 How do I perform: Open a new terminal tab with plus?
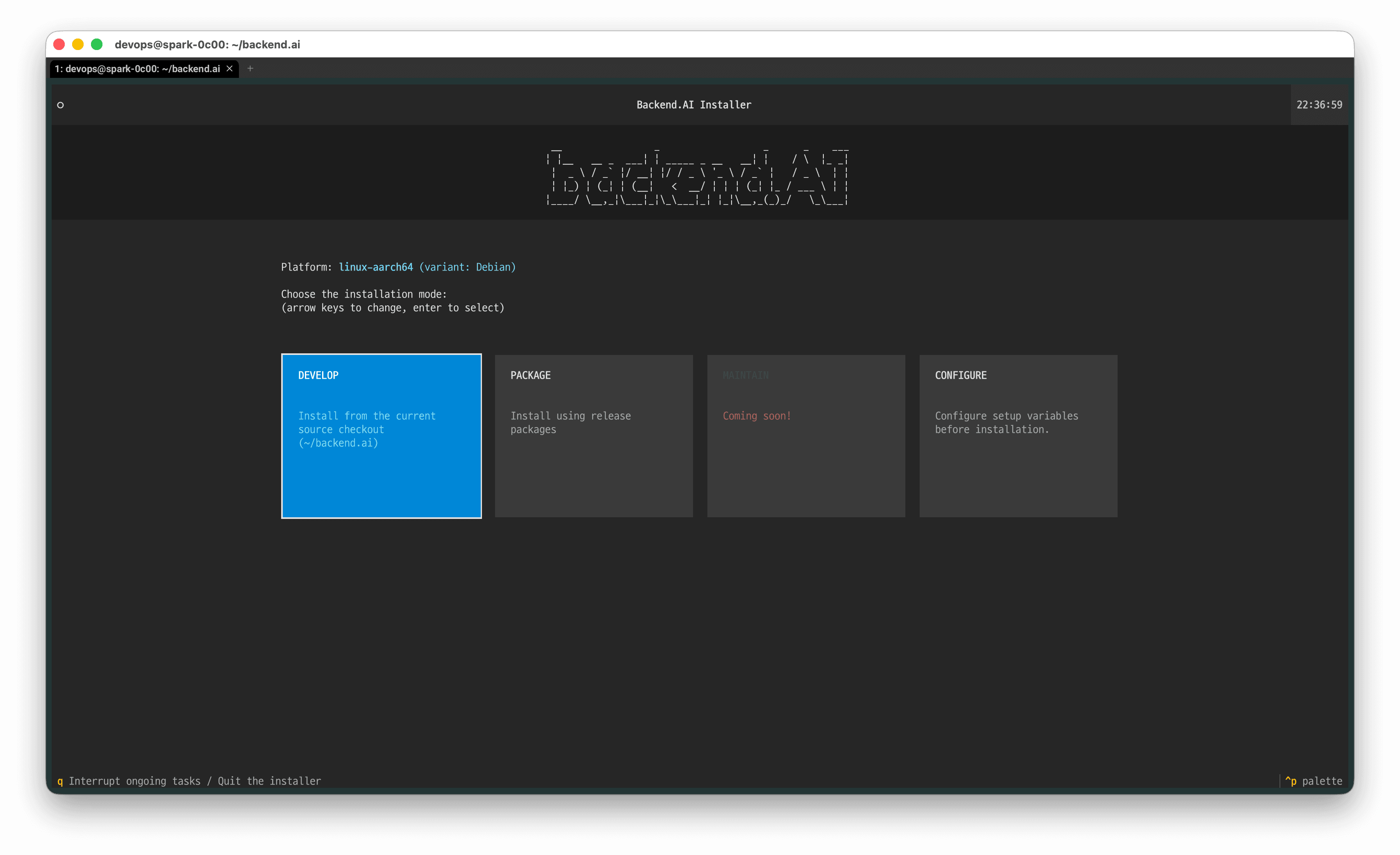pos(250,69)
